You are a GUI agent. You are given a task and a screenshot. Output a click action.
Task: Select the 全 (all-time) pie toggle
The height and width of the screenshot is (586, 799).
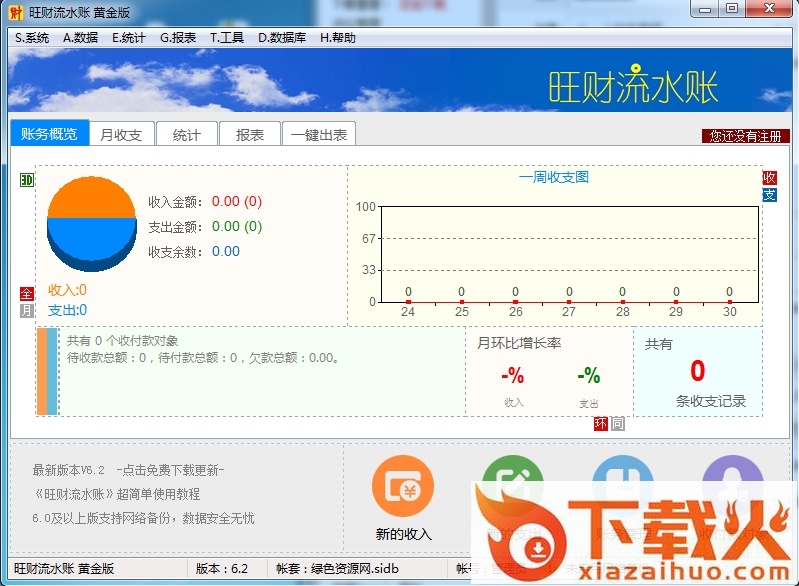26,294
